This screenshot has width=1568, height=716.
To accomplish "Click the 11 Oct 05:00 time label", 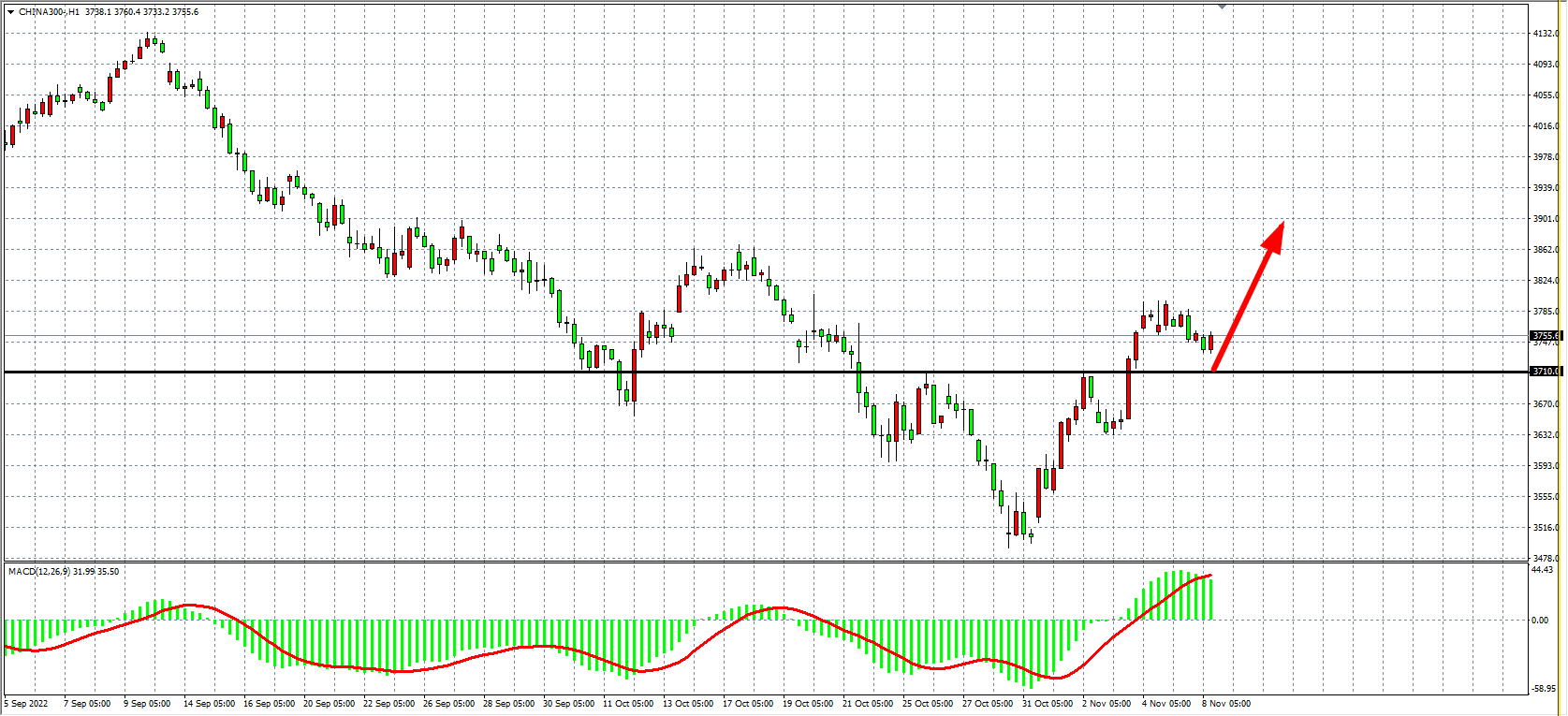I will [627, 704].
